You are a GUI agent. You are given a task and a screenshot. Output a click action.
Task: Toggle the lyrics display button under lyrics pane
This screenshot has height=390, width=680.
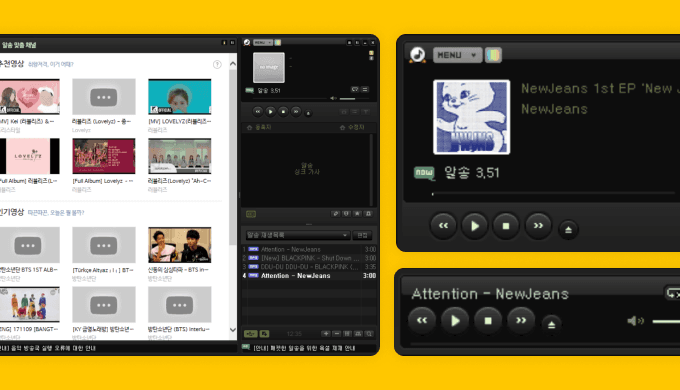[251, 214]
